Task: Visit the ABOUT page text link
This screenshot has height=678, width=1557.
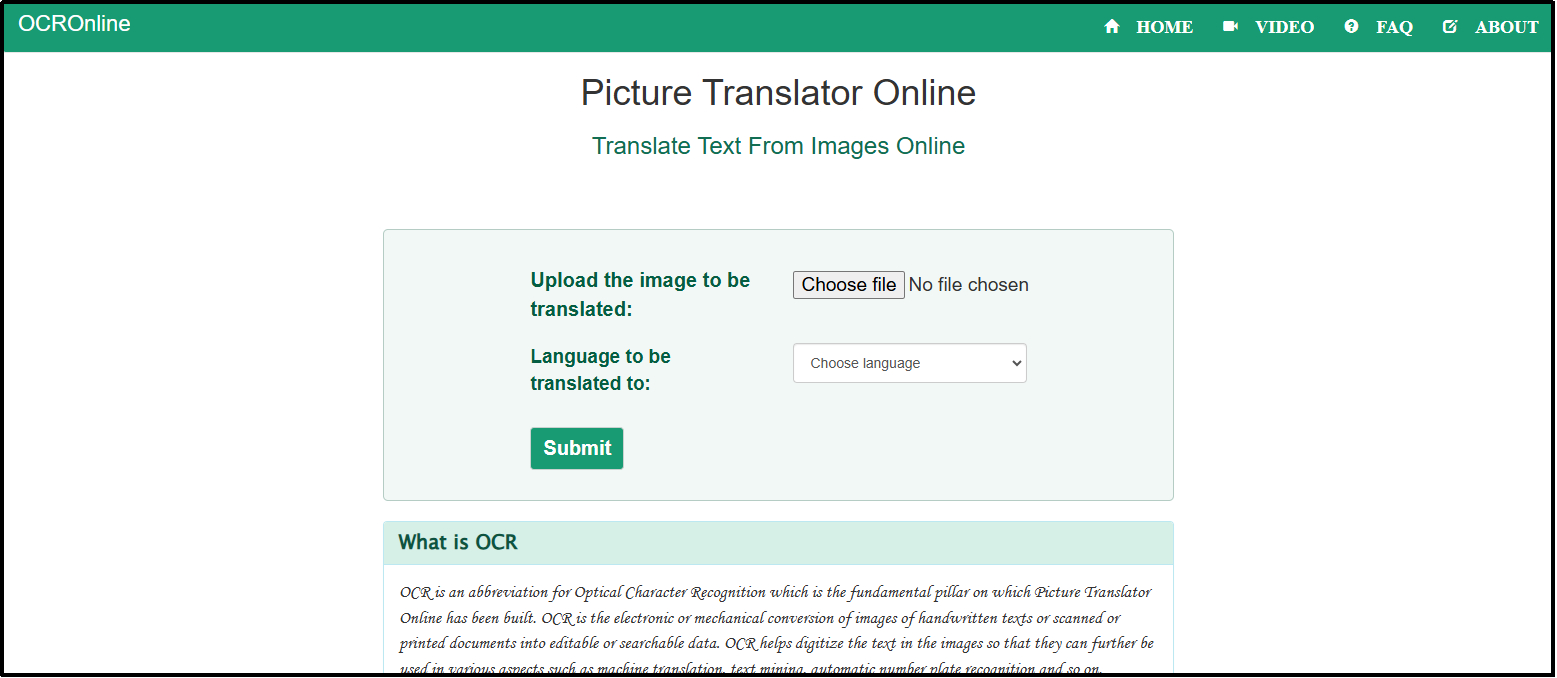Action: point(1506,27)
